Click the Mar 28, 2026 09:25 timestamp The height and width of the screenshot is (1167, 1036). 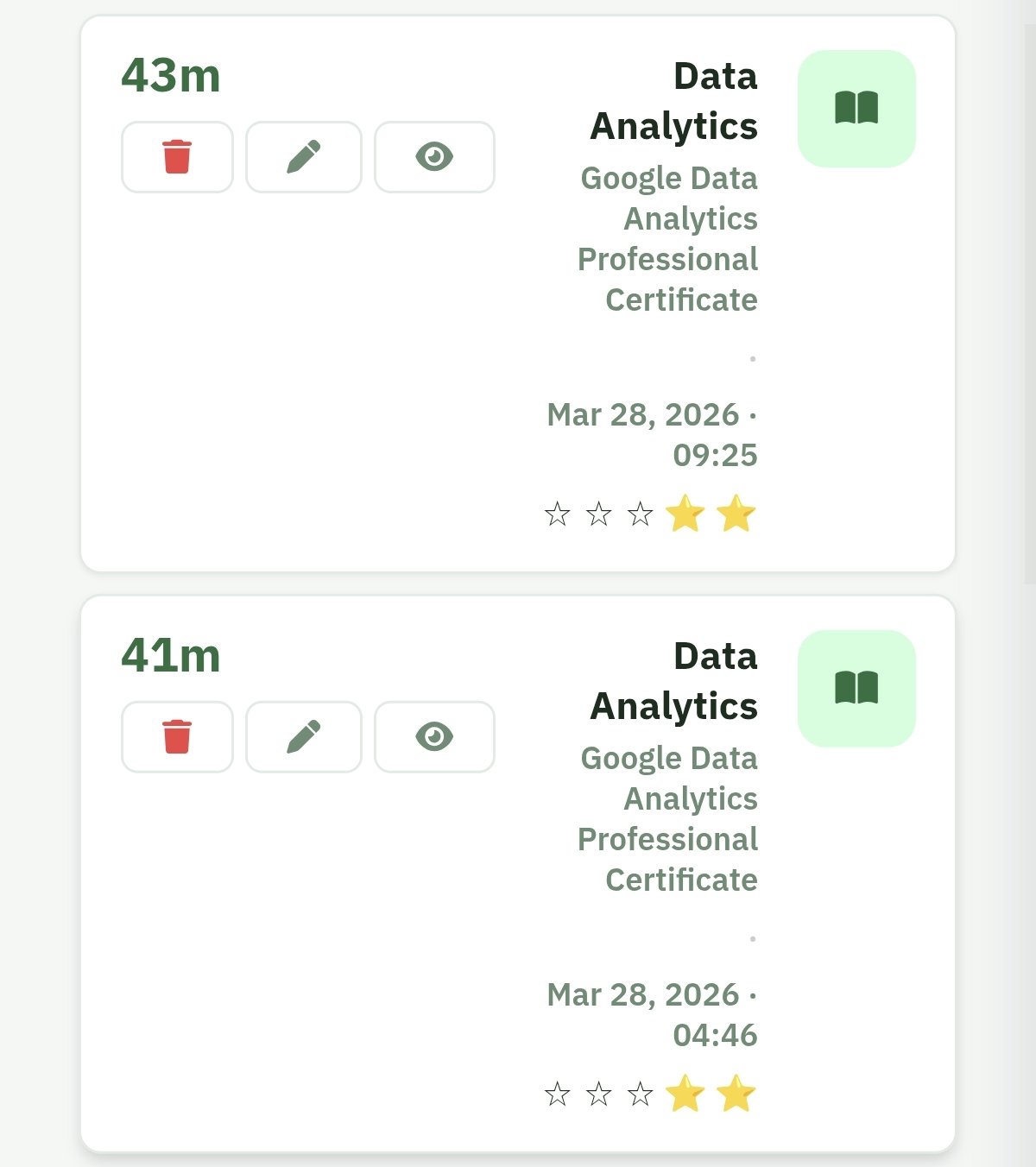pyautogui.click(x=653, y=434)
